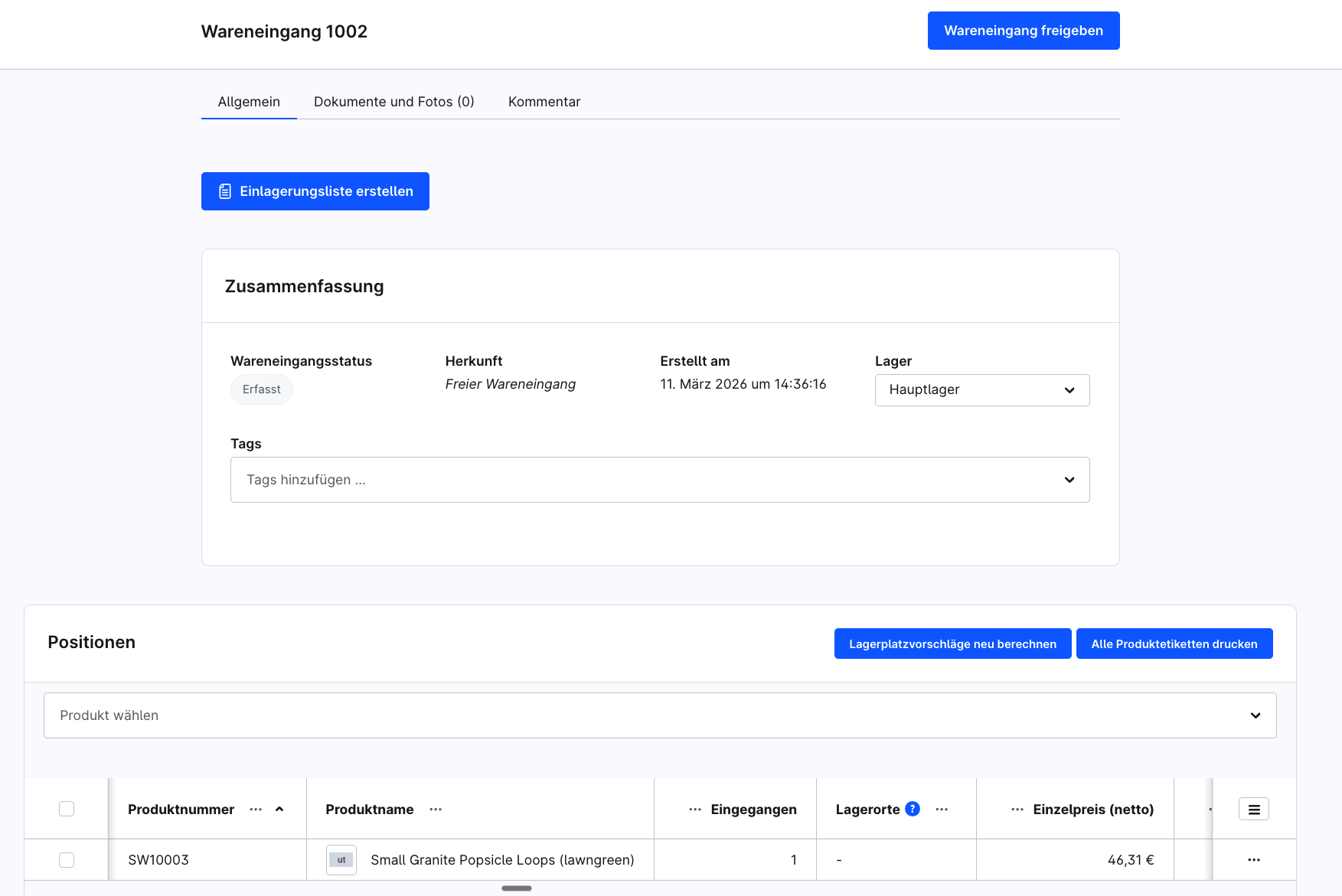Expand the Hauptlager warehouse dropdown
1342x896 pixels.
click(981, 390)
